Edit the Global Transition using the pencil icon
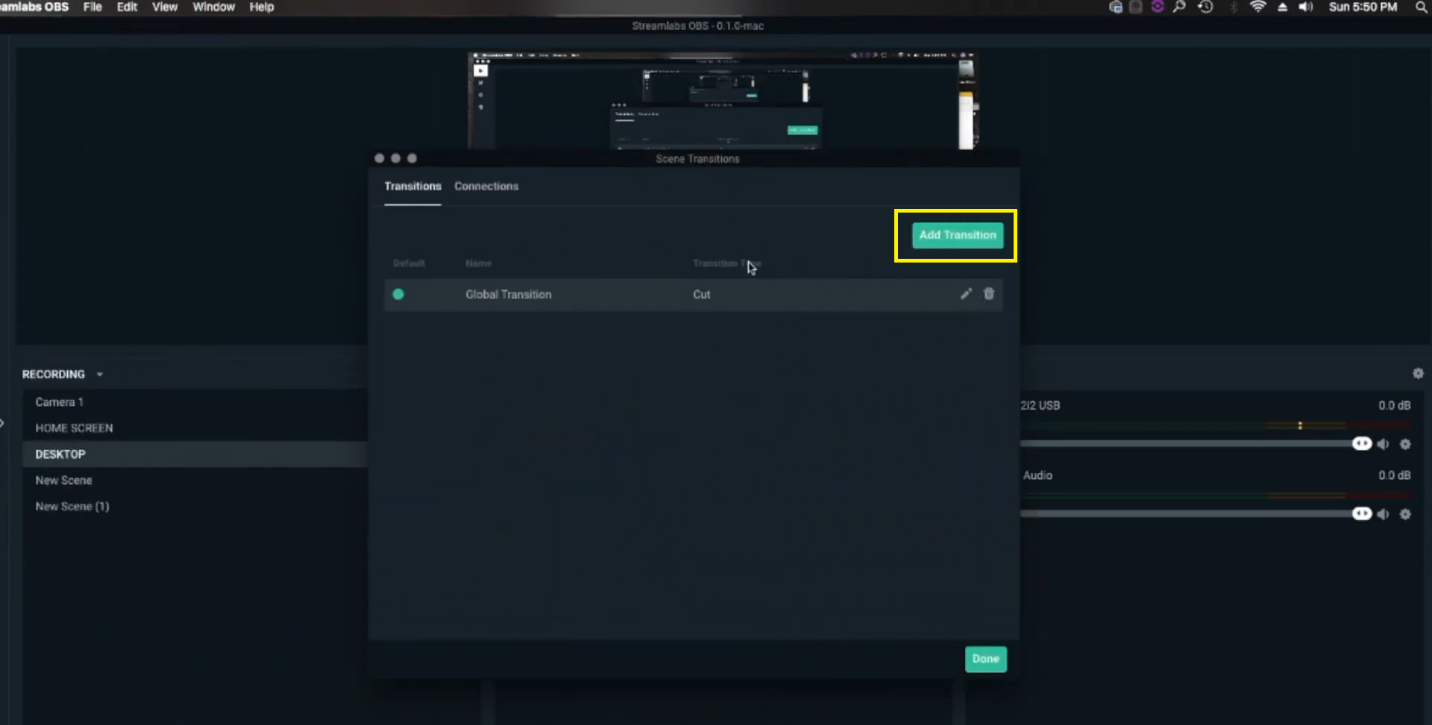The image size is (1432, 725). (966, 294)
